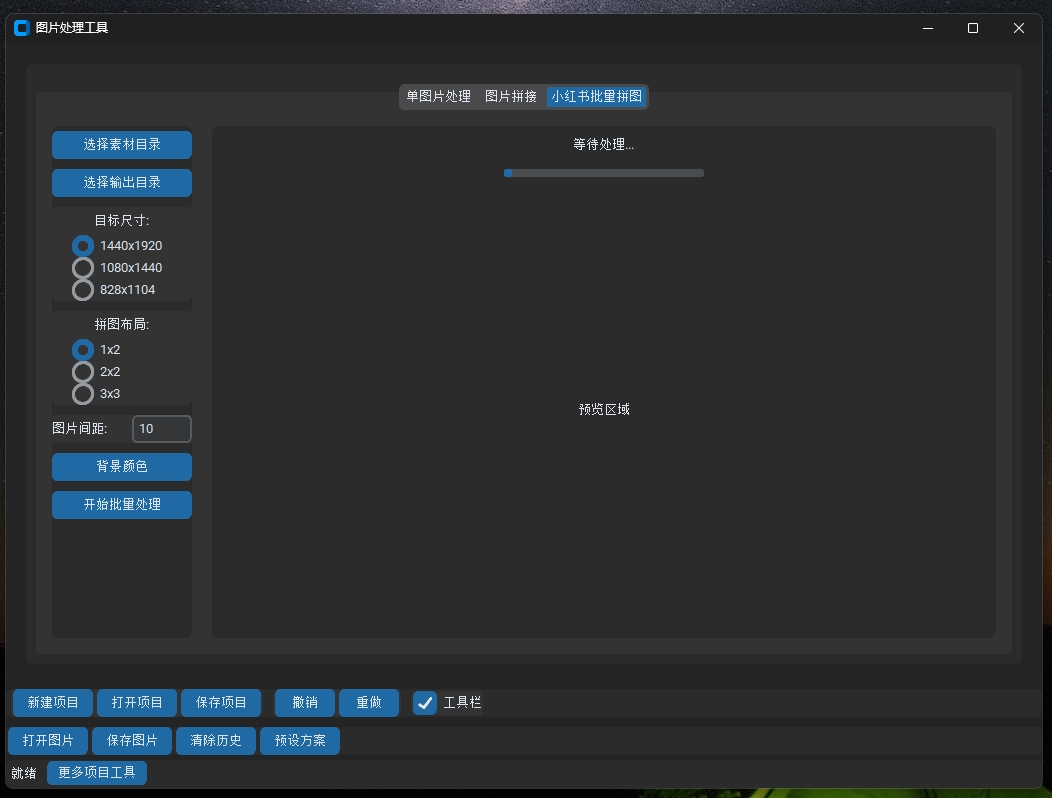This screenshot has width=1052, height=798.
Task: Click 清除历史 toolbar button
Action: (x=216, y=741)
